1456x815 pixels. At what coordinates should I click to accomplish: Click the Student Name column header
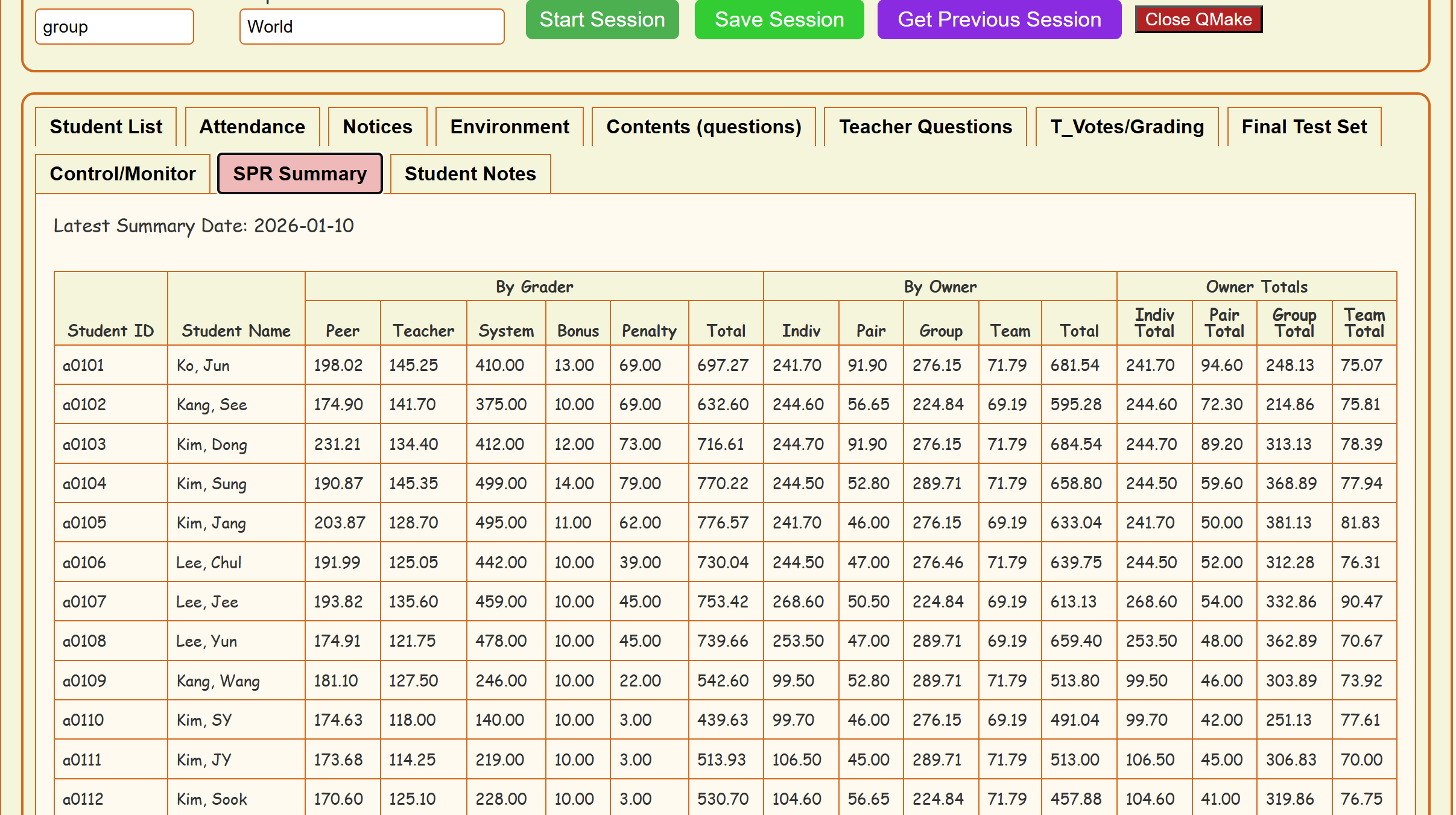coord(236,330)
